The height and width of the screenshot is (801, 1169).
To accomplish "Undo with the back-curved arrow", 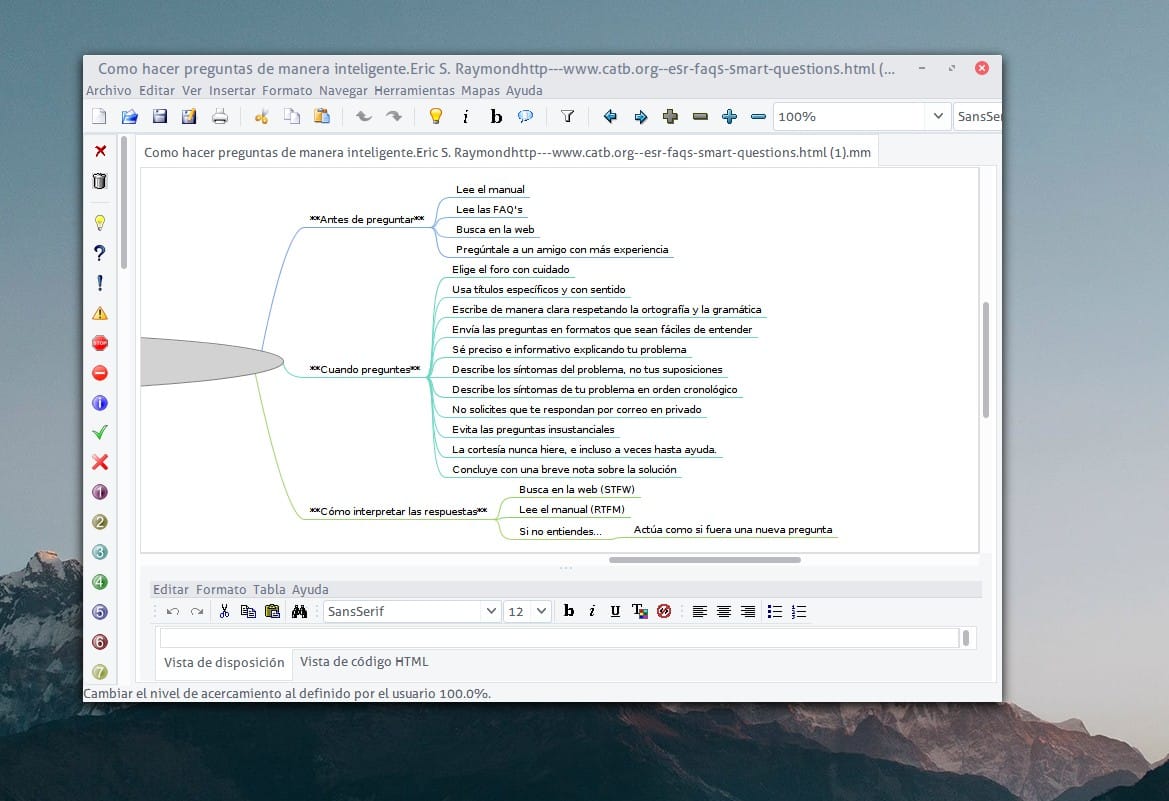I will pos(363,116).
